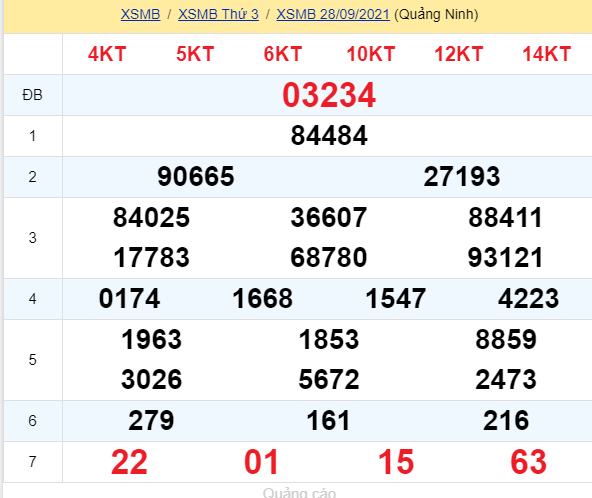Image resolution: width=592 pixels, height=498 pixels.
Task: Select first prize number 84484
Action: [329, 136]
